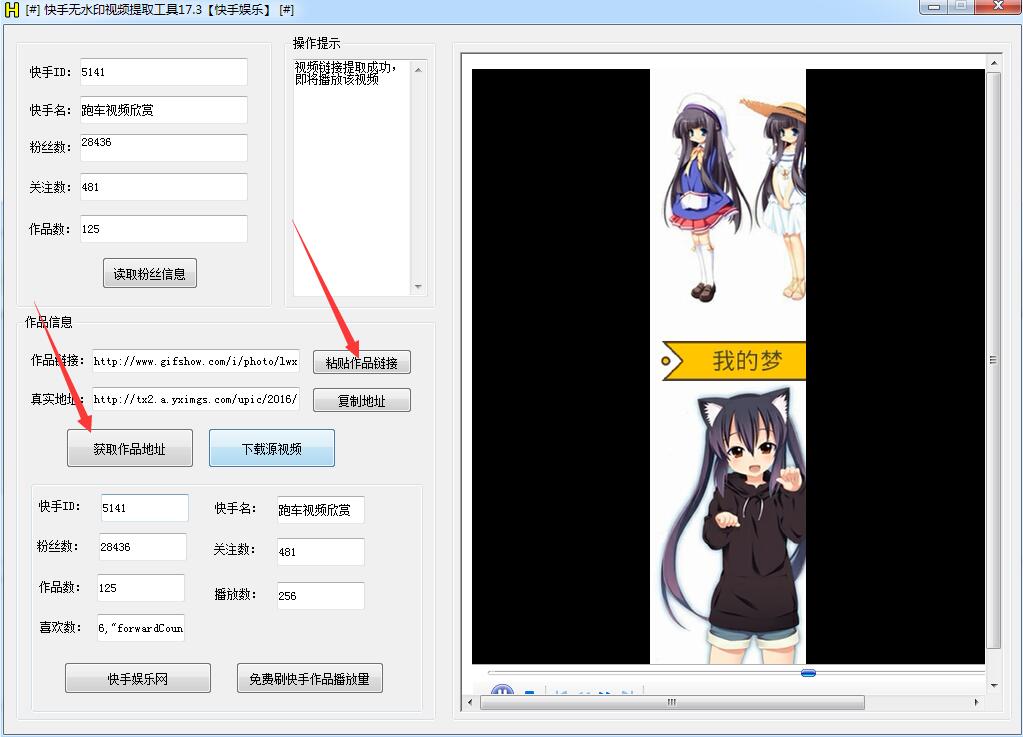Click the 作品链接 URL input field
This screenshot has width=1023, height=737.
pos(196,361)
